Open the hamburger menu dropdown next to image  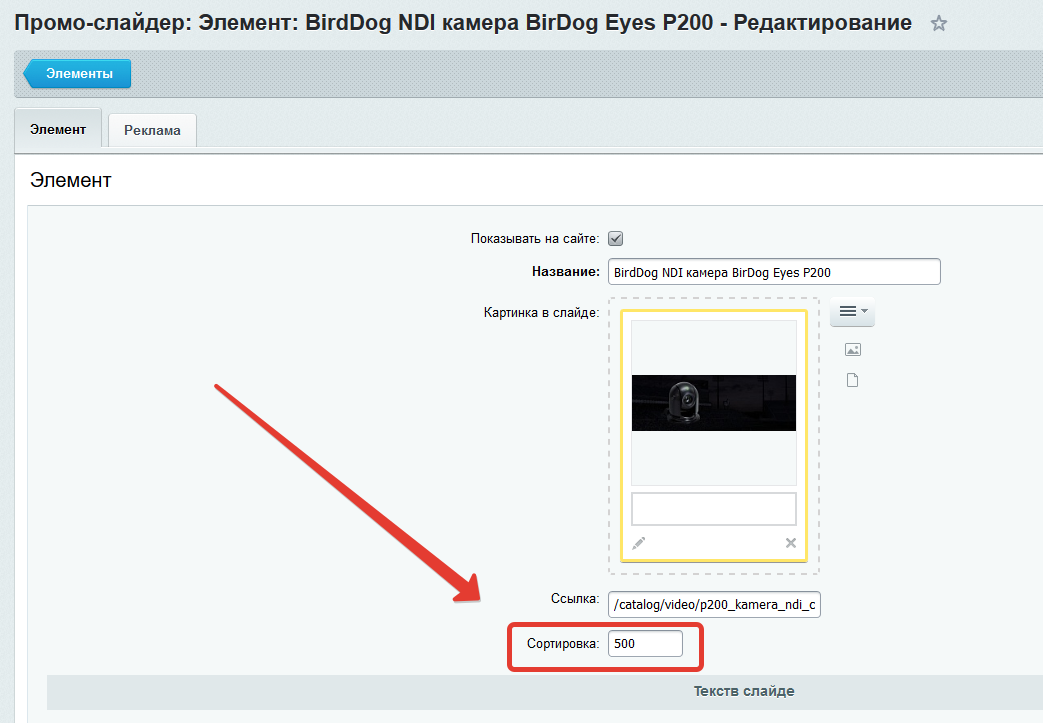[852, 312]
